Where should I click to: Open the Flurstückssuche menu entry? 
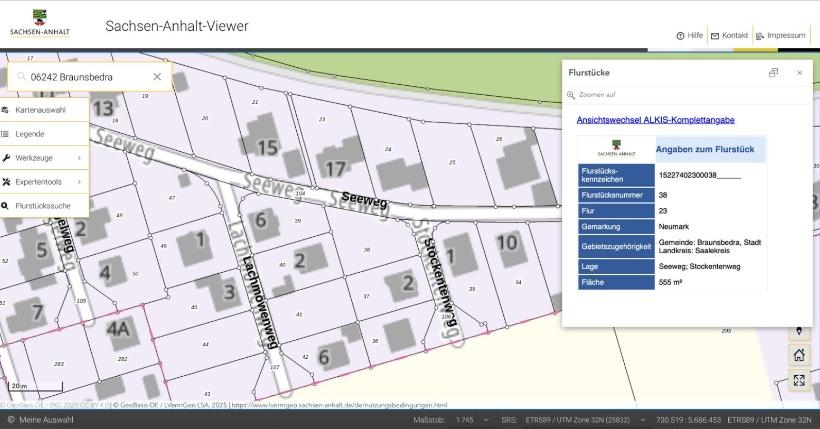[44, 206]
